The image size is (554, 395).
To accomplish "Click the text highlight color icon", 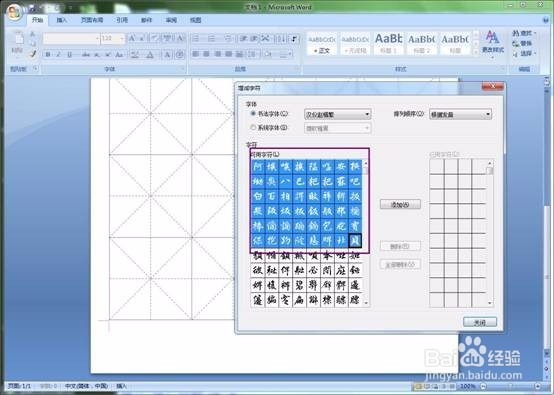I will click(x=135, y=54).
